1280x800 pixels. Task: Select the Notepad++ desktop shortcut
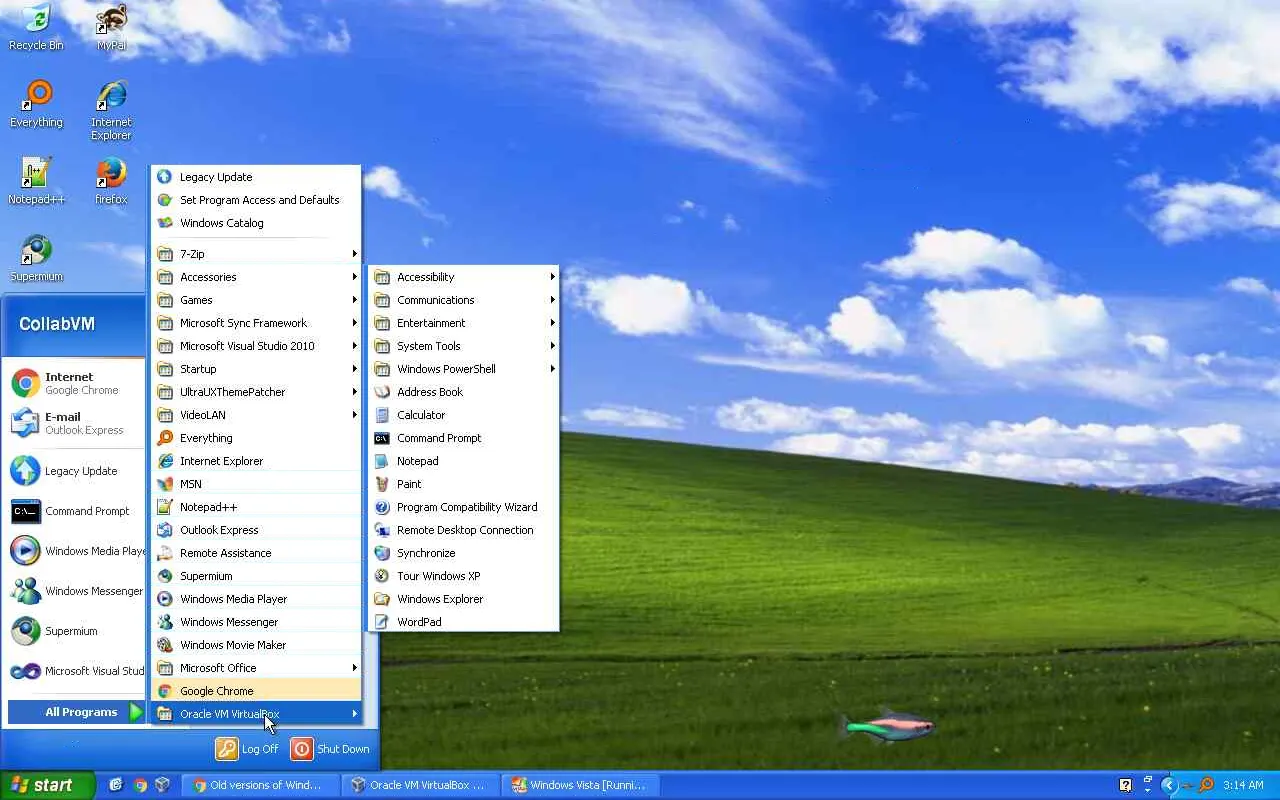(36, 181)
